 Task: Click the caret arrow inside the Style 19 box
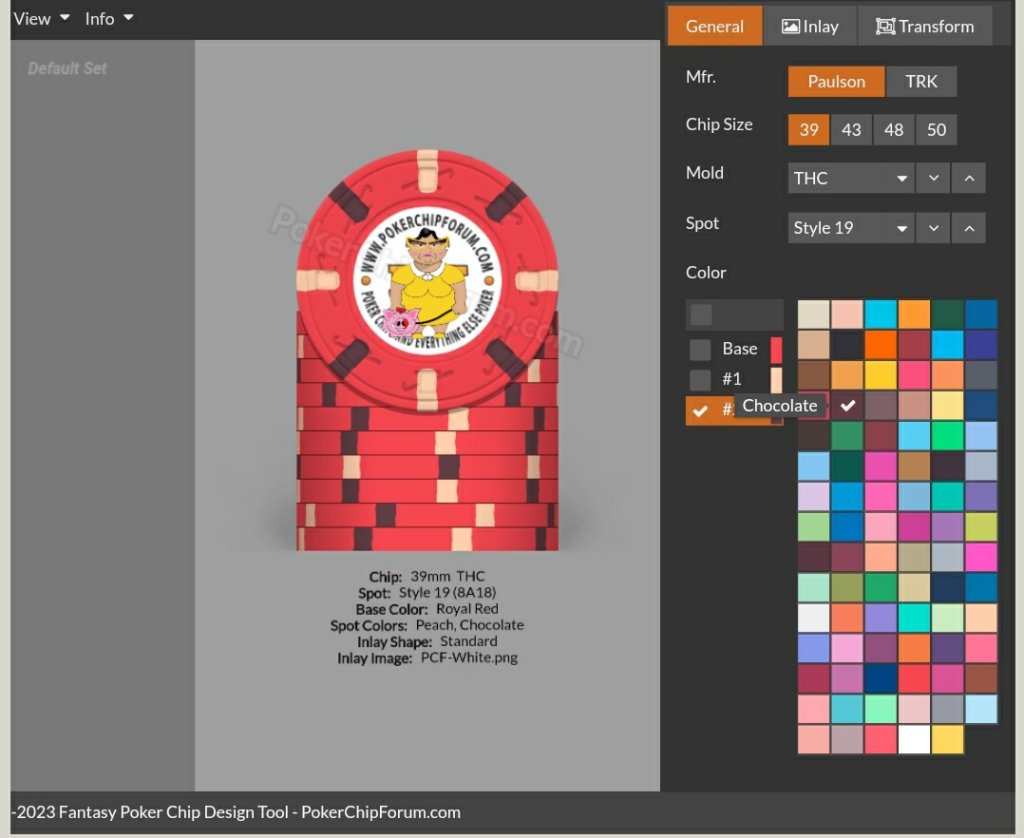902,229
